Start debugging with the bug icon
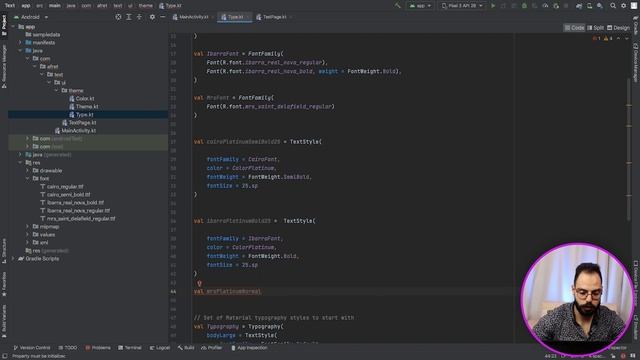Image resolution: width=640 pixels, height=360 pixels. pyautogui.click(x=524, y=6)
